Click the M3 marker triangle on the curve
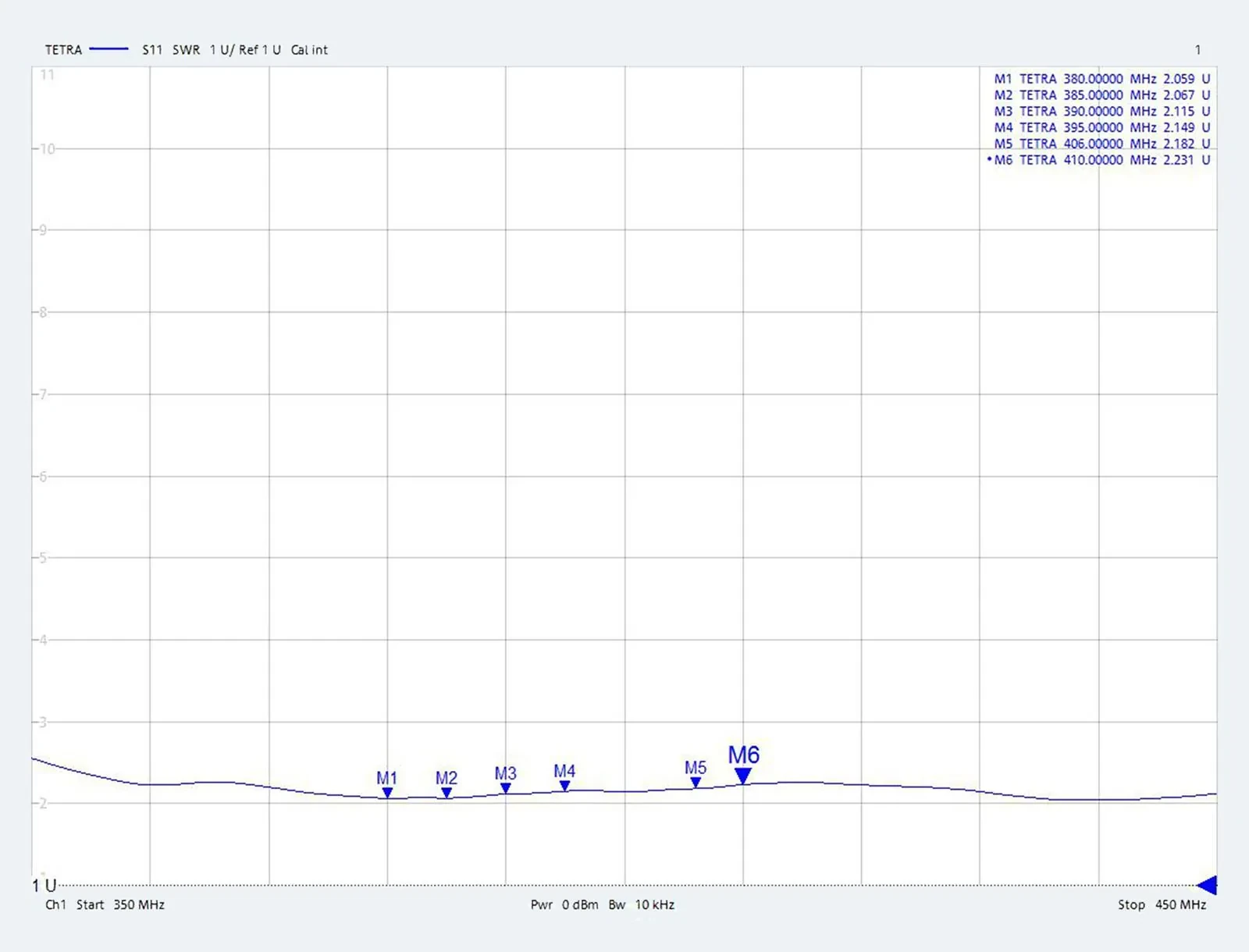Screen dimensions: 1249x952 506,788
